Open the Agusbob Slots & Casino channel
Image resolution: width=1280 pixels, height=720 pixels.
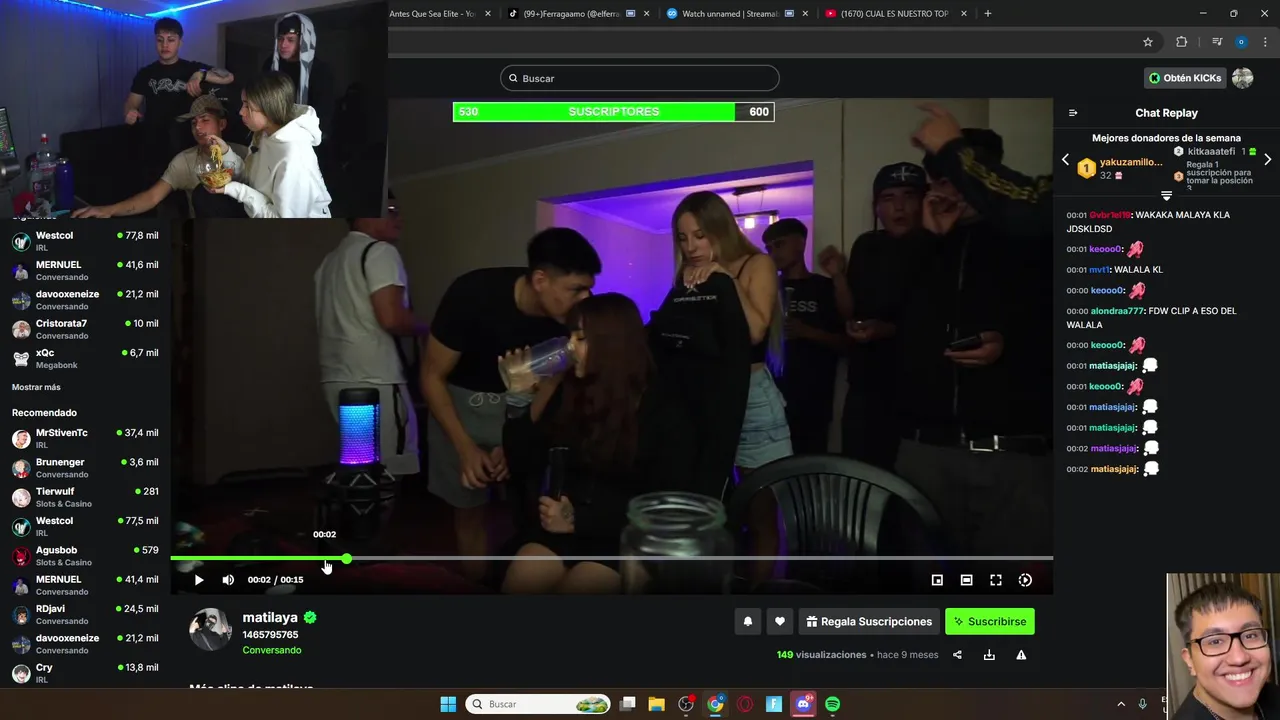coord(85,555)
